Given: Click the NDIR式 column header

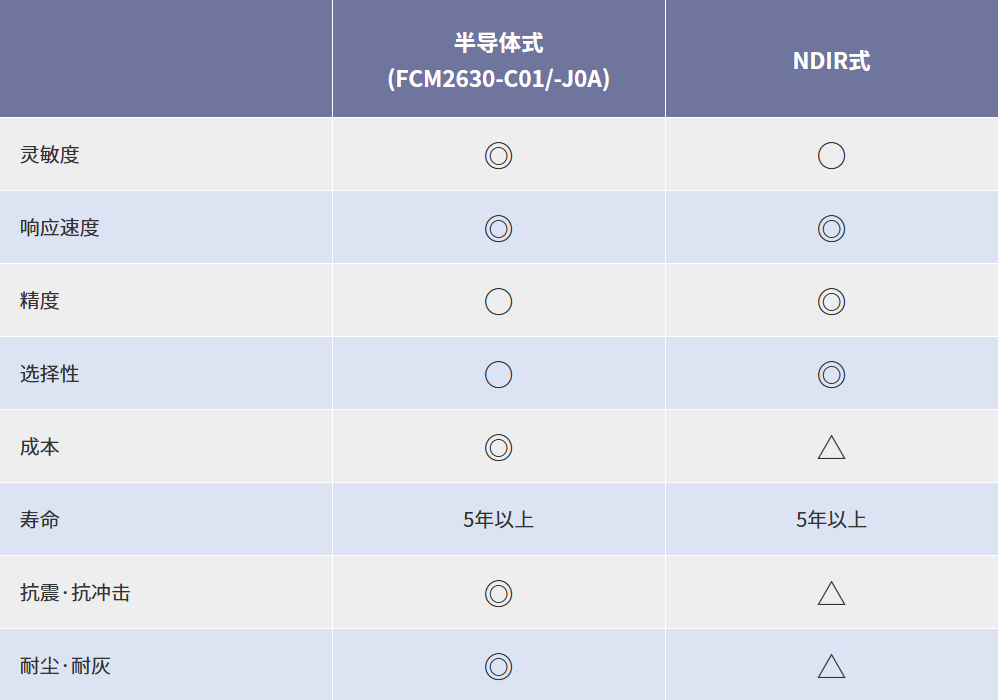Looking at the screenshot, I should [831, 60].
